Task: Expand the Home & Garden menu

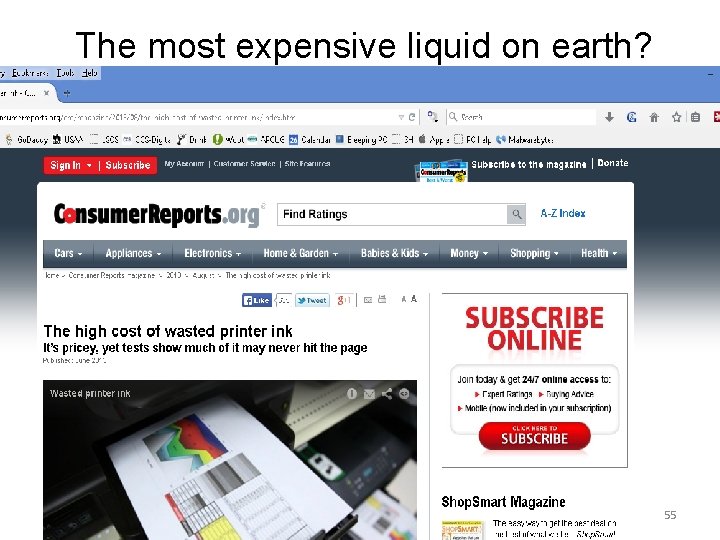Action: coord(301,253)
